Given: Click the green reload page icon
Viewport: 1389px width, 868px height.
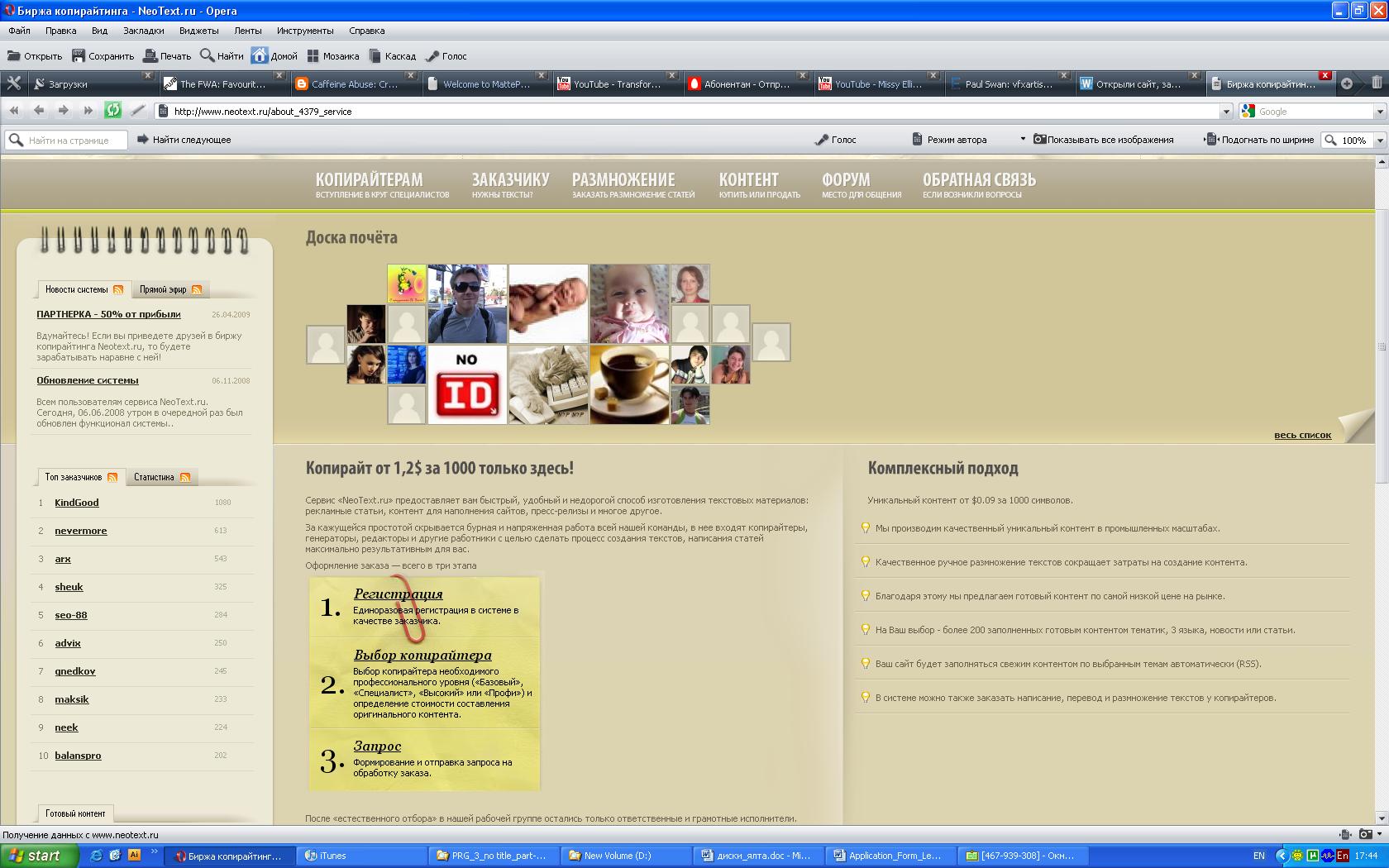Looking at the screenshot, I should point(113,110).
